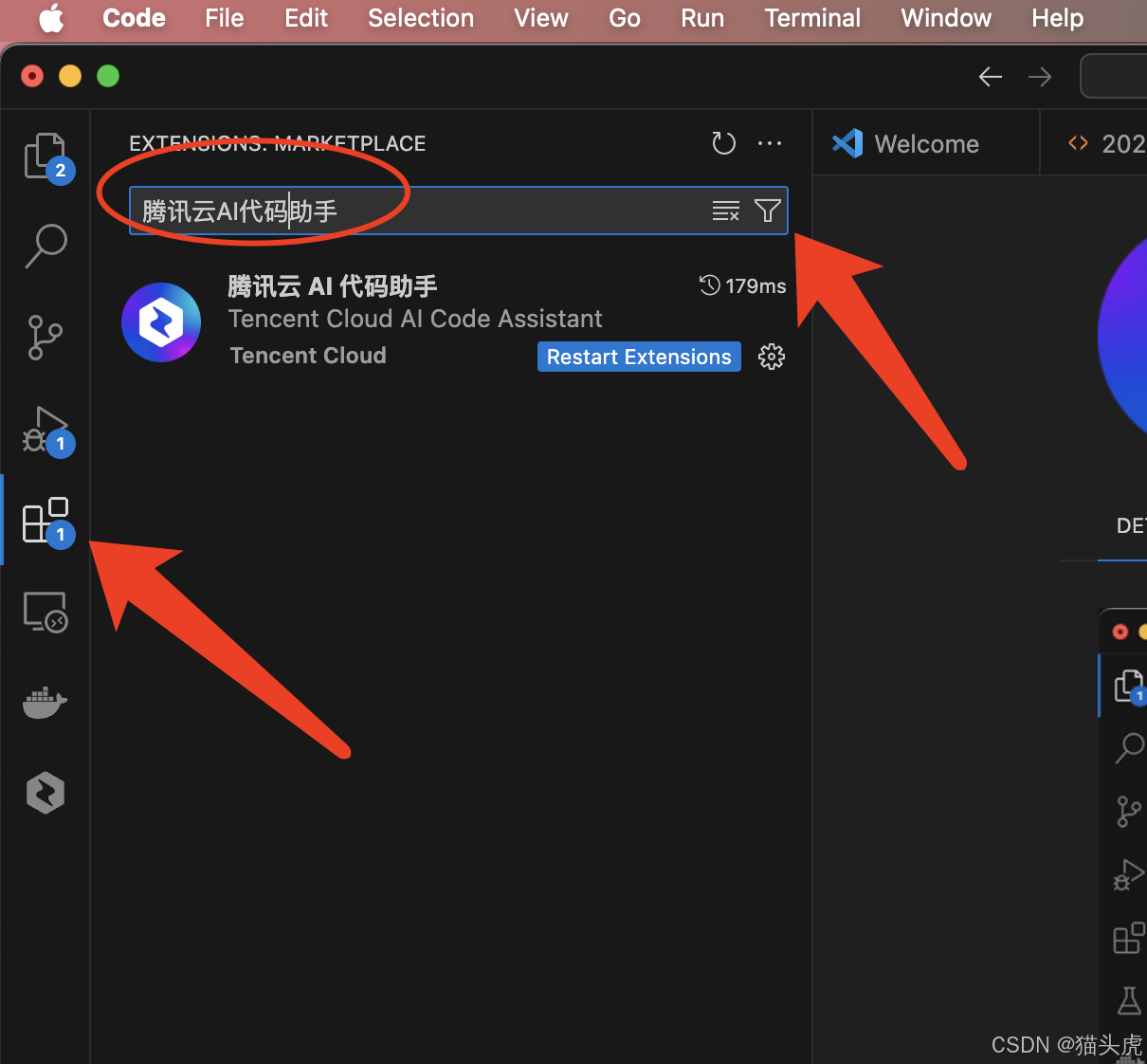Image resolution: width=1147 pixels, height=1064 pixels.
Task: Click the 179ms activation time indicator
Action: coord(742,285)
